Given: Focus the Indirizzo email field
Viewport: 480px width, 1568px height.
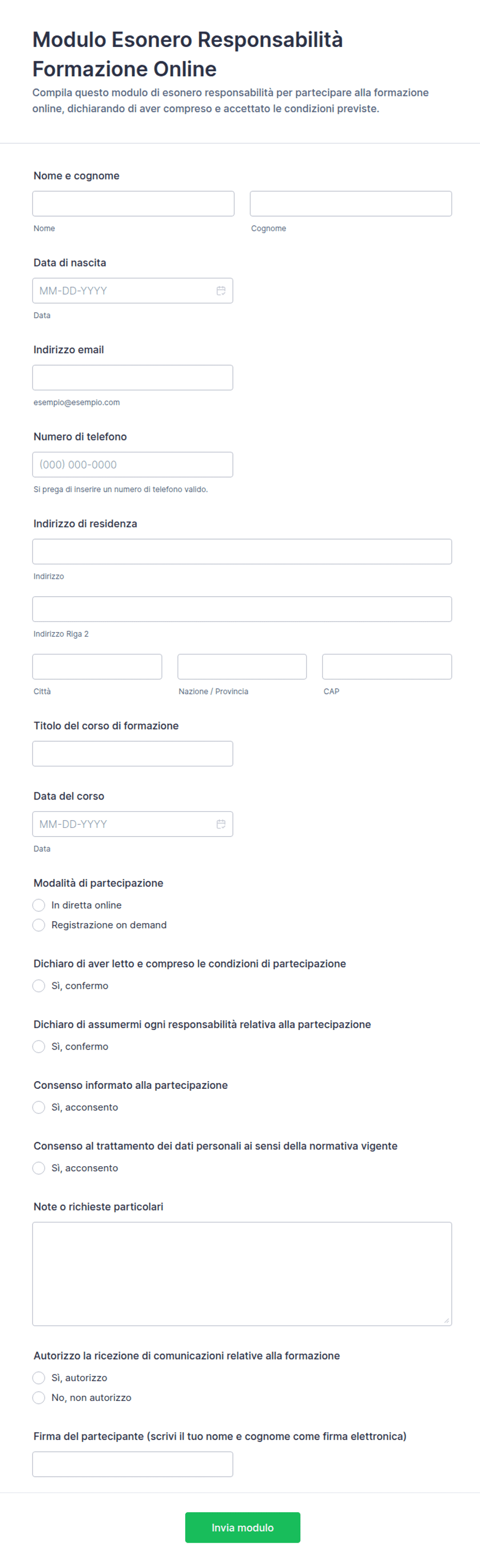Looking at the screenshot, I should tap(133, 378).
